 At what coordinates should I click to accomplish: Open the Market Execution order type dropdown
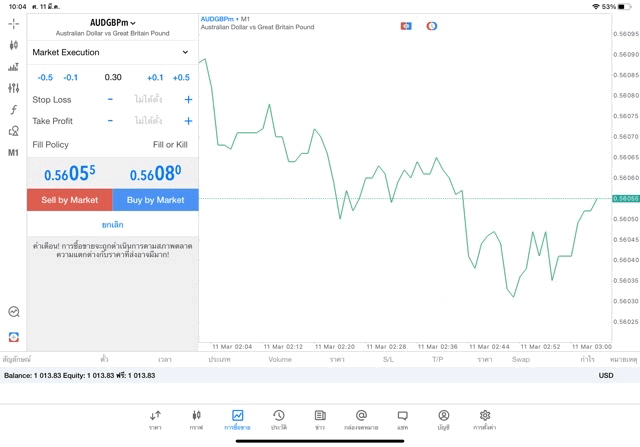112,52
